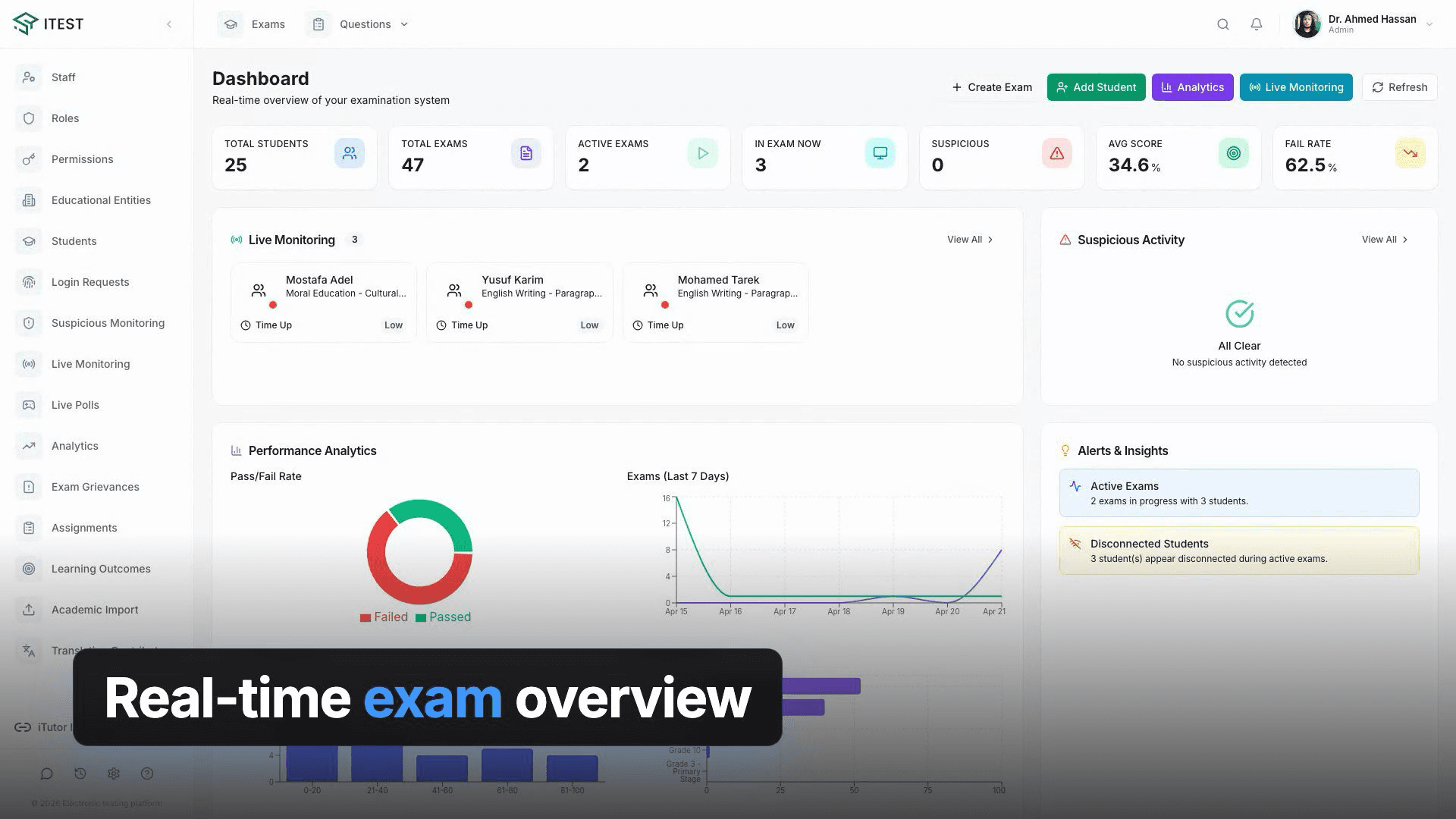Click the Active Exams alert
The image size is (1456, 819).
pyautogui.click(x=1239, y=493)
